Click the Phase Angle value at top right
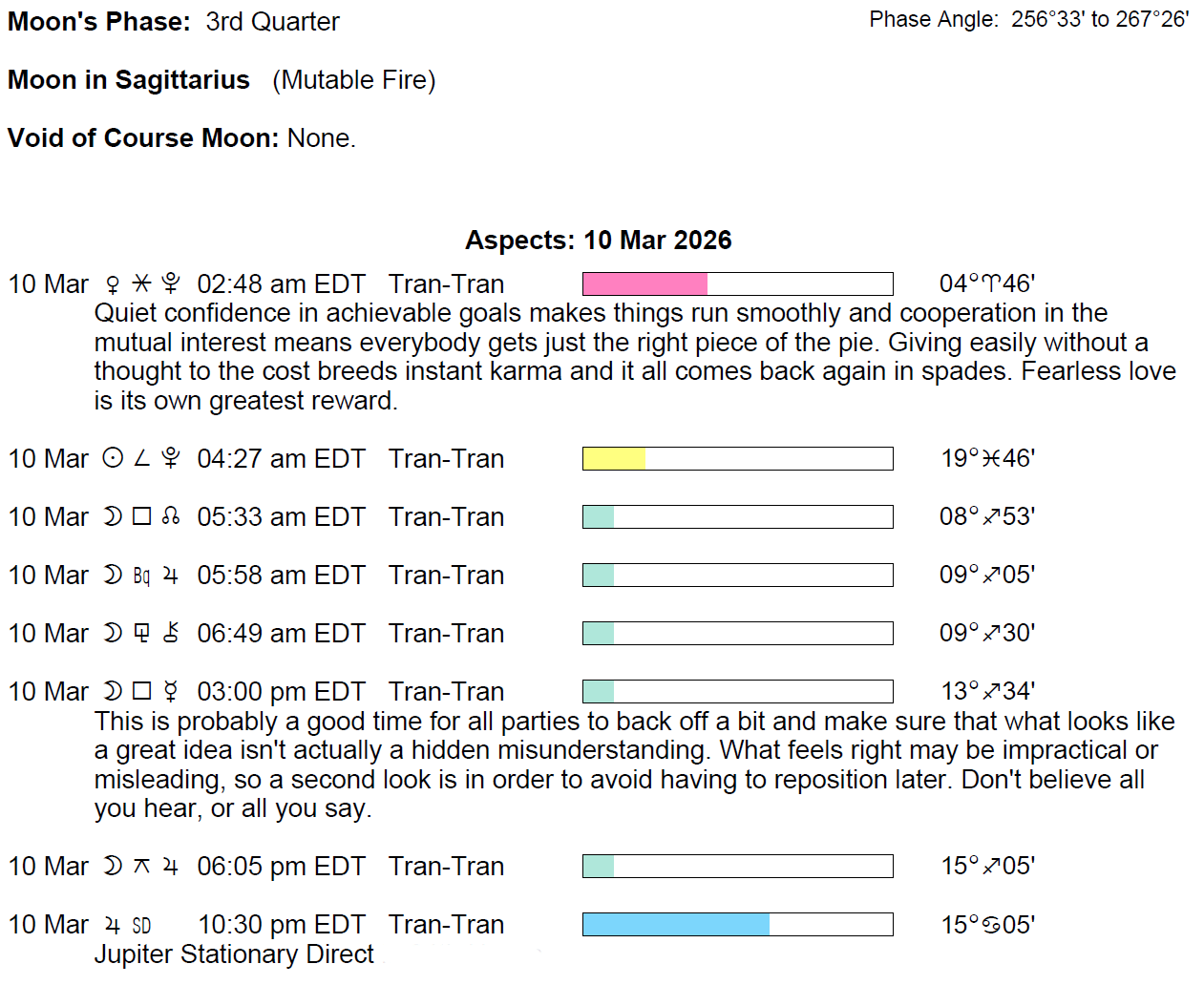Image resolution: width=1204 pixels, height=985 pixels. point(1100,20)
